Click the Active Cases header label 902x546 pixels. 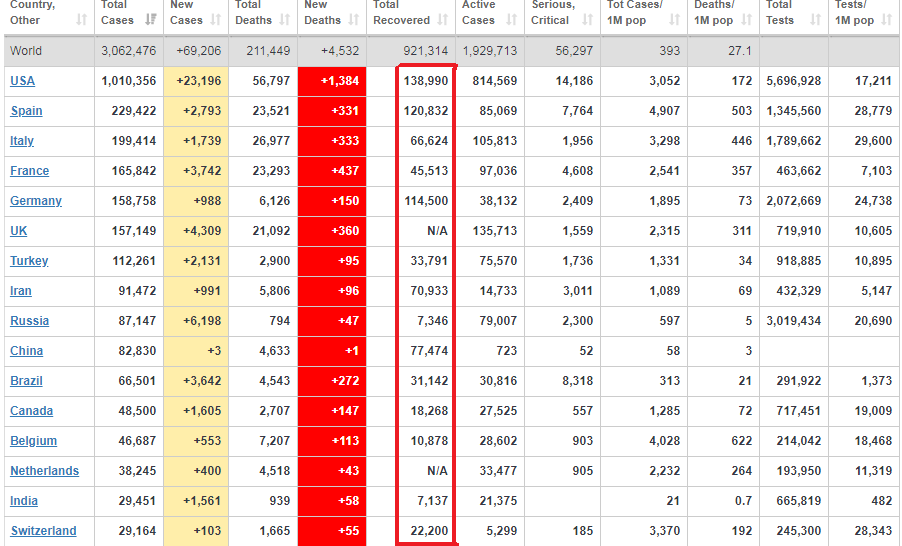[x=479, y=12]
